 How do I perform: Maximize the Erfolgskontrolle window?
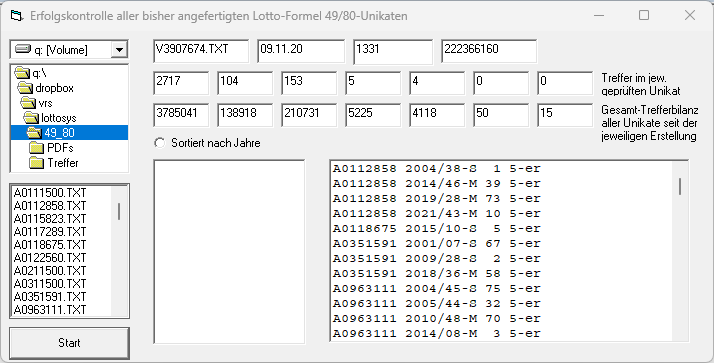(644, 15)
